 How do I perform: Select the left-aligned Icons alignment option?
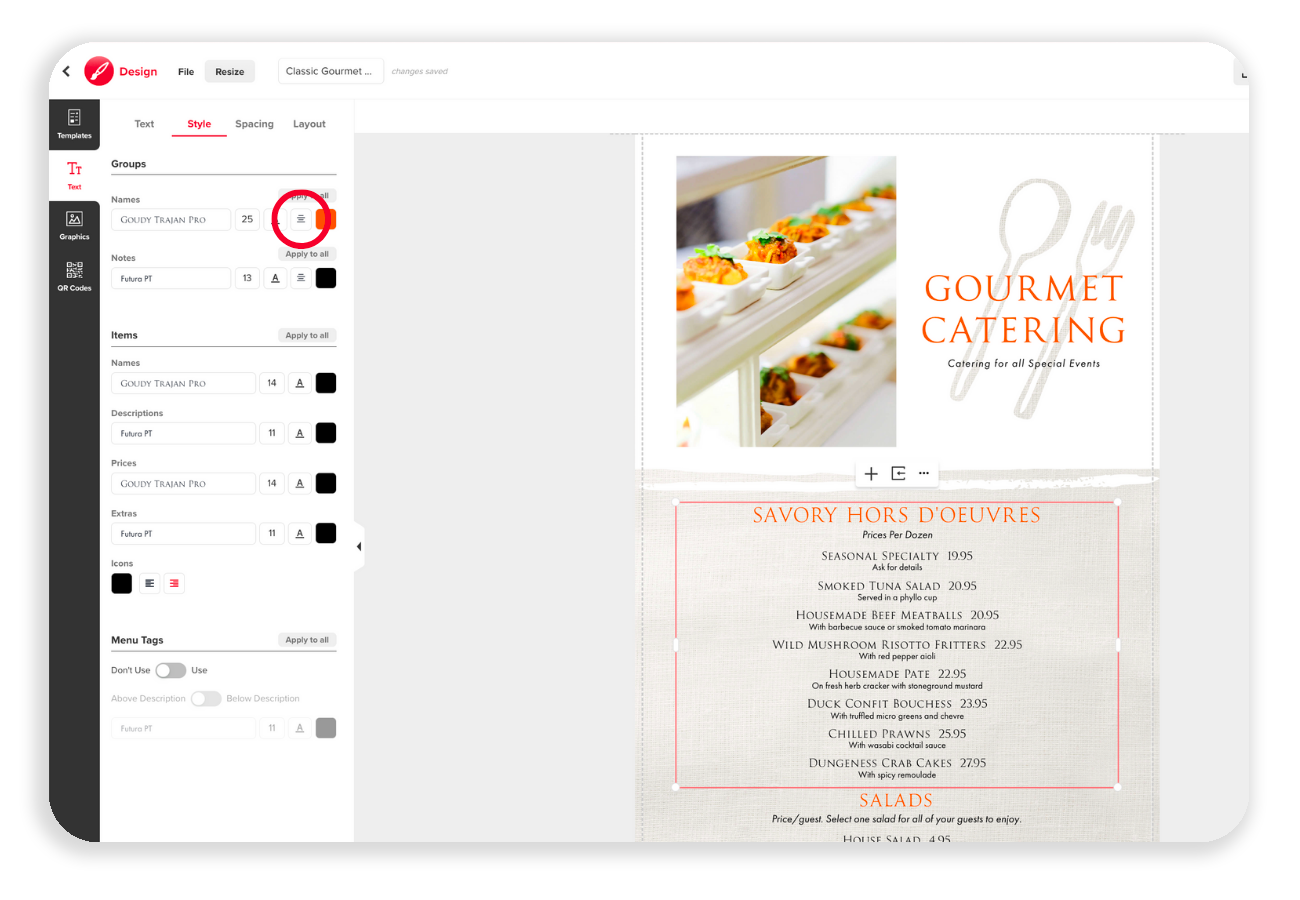pos(149,583)
